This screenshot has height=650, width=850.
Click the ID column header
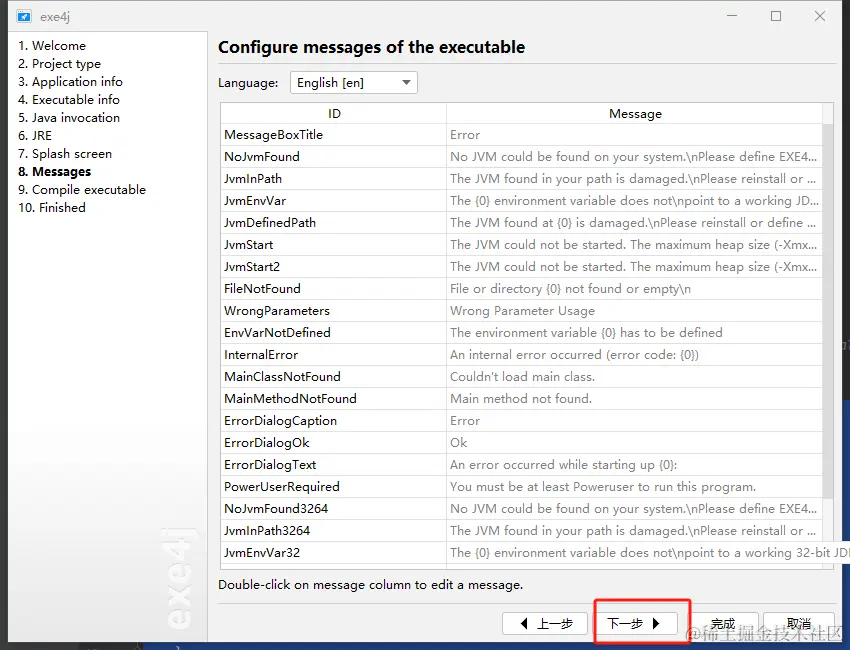pyautogui.click(x=334, y=113)
